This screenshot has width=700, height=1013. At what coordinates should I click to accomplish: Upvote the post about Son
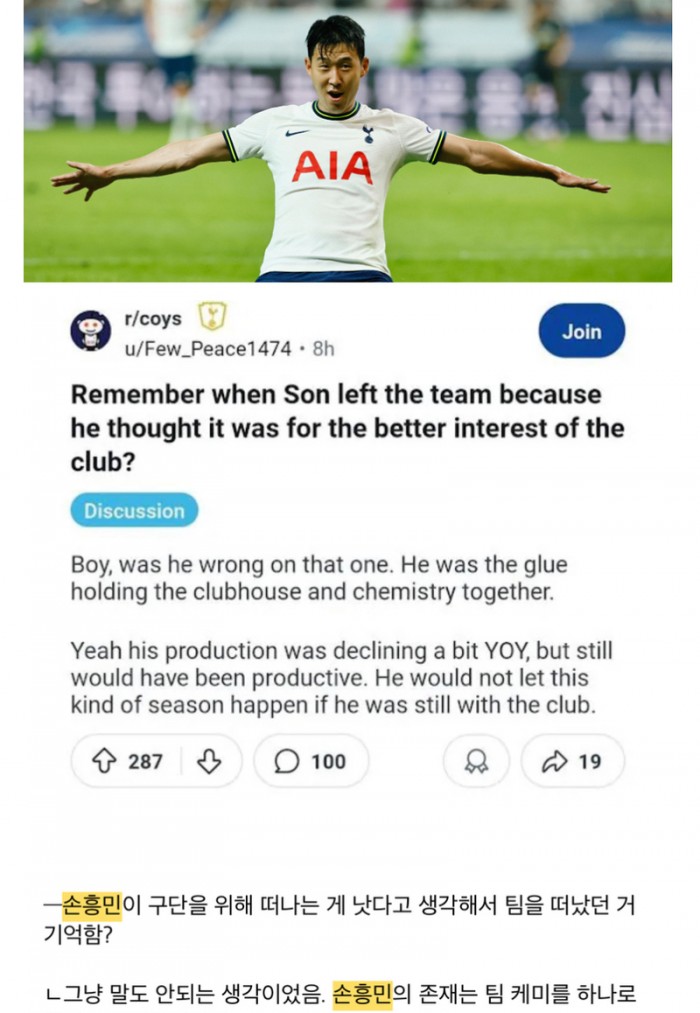105,761
